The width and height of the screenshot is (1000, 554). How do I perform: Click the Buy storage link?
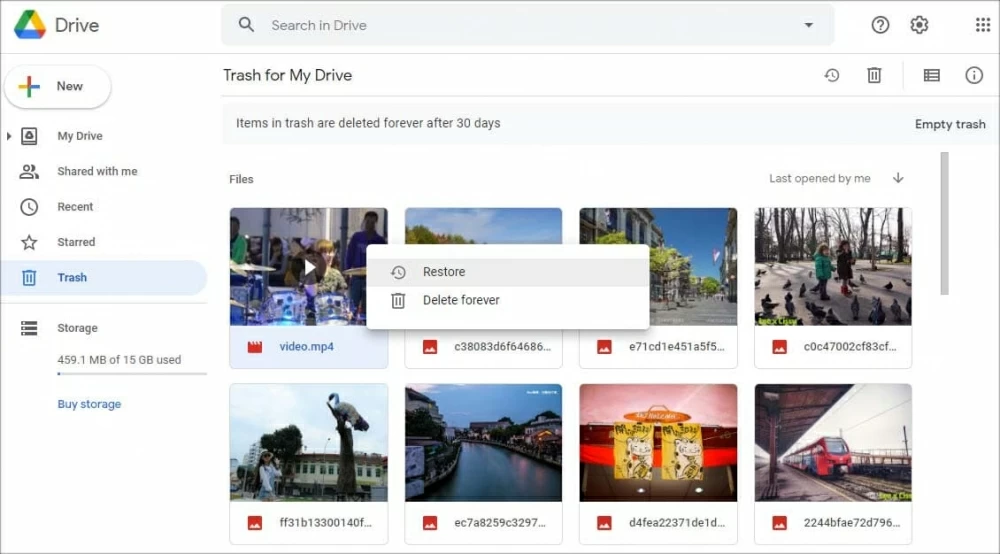[89, 404]
